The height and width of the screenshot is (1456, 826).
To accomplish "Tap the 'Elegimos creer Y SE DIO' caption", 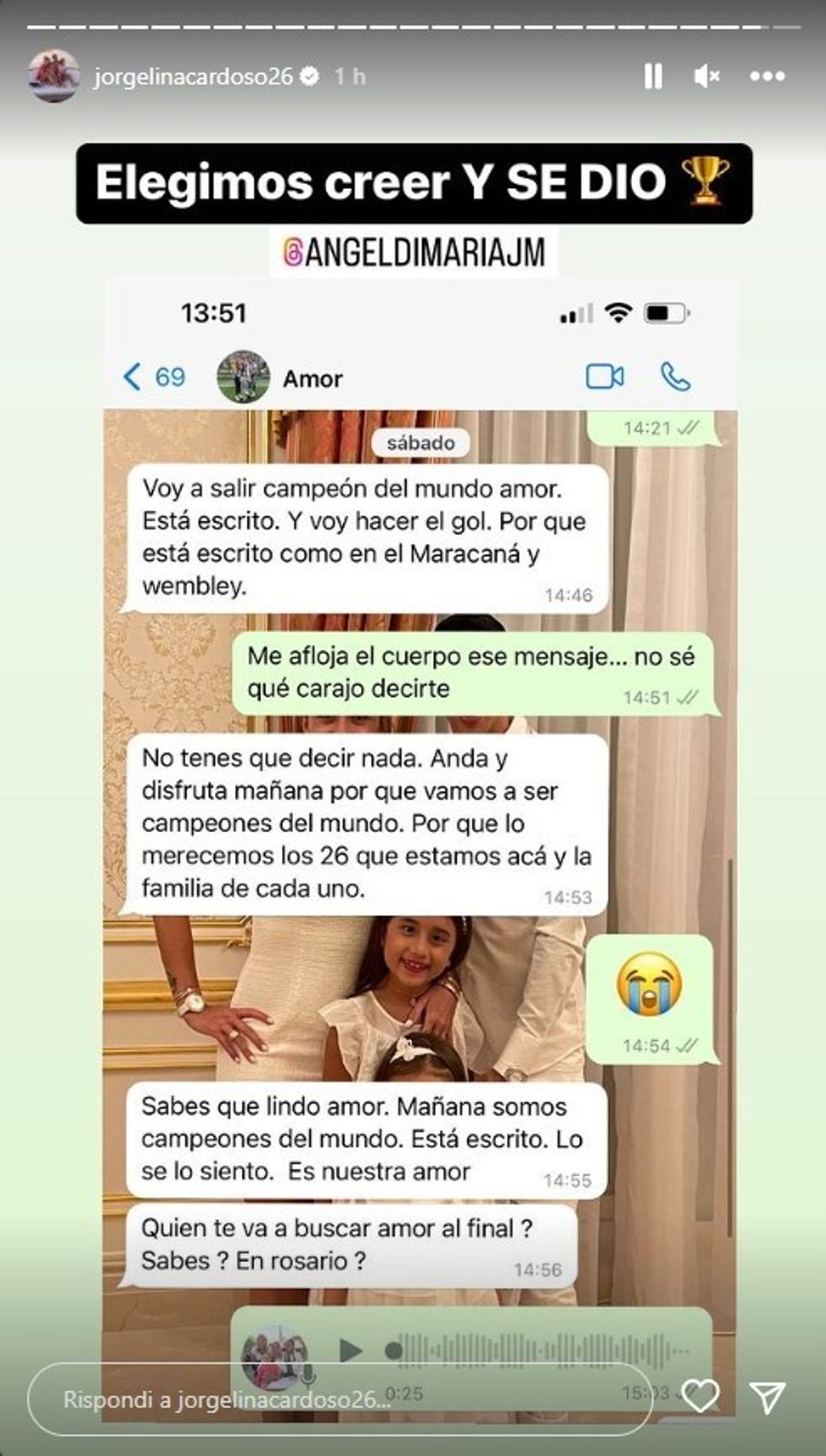I will [414, 183].
